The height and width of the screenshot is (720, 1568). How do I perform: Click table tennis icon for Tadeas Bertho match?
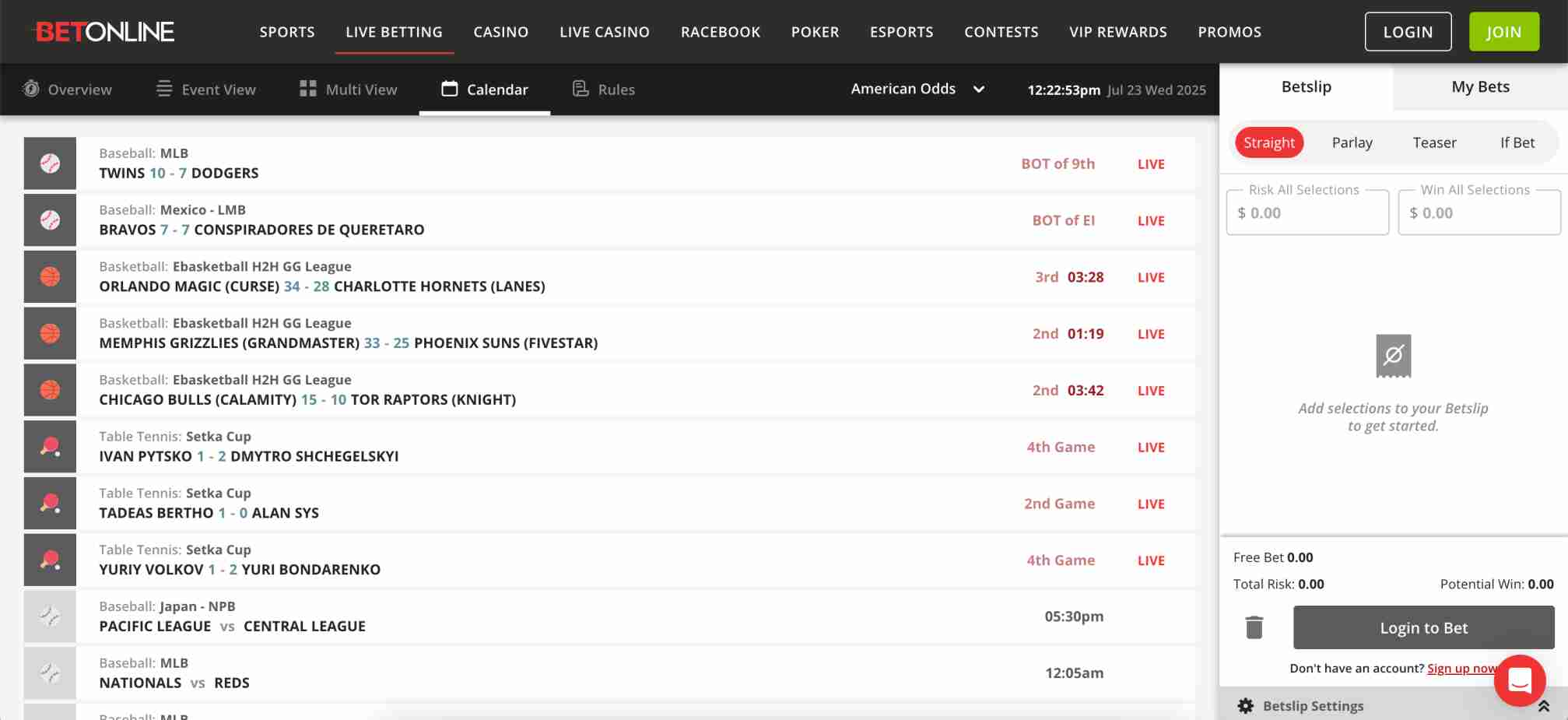(x=50, y=504)
